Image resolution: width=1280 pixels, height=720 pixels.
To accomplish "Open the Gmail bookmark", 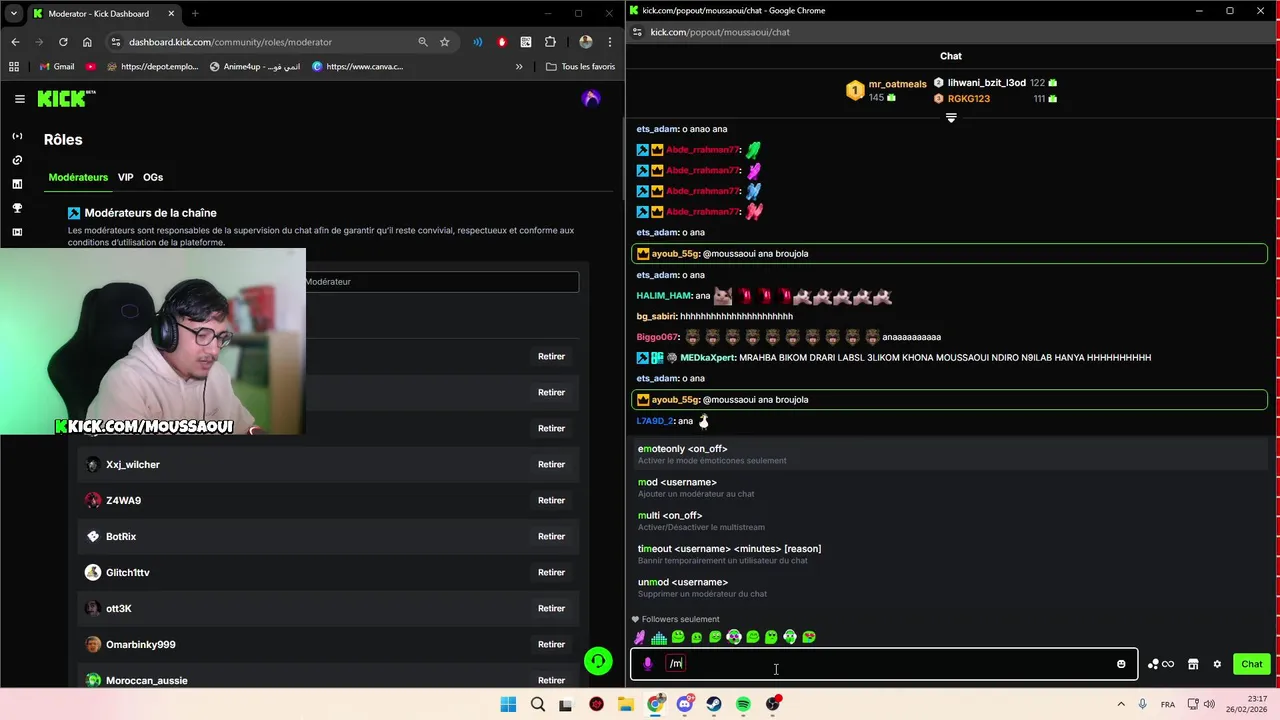I will click(56, 67).
